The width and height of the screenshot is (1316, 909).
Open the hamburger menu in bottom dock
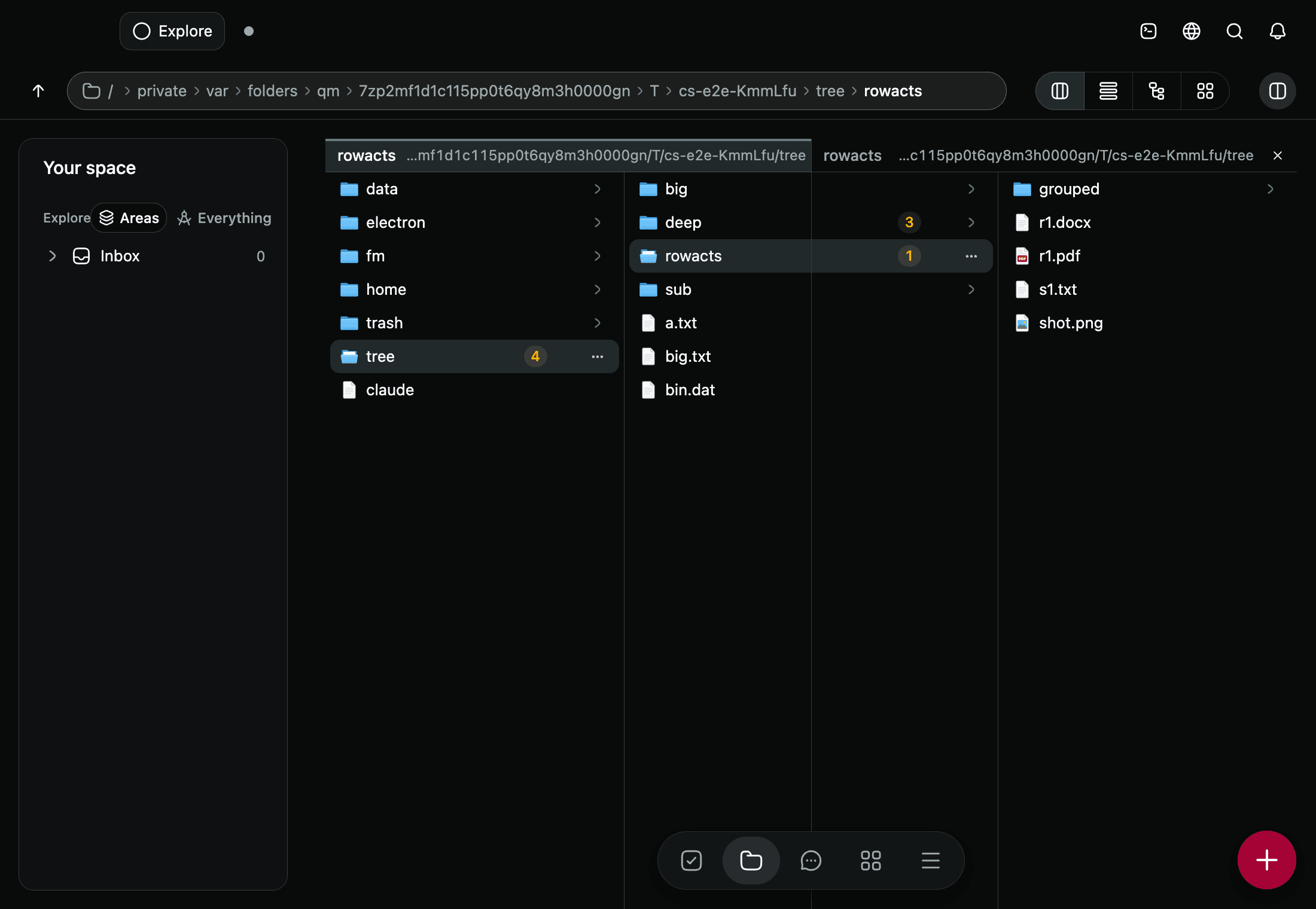point(931,861)
